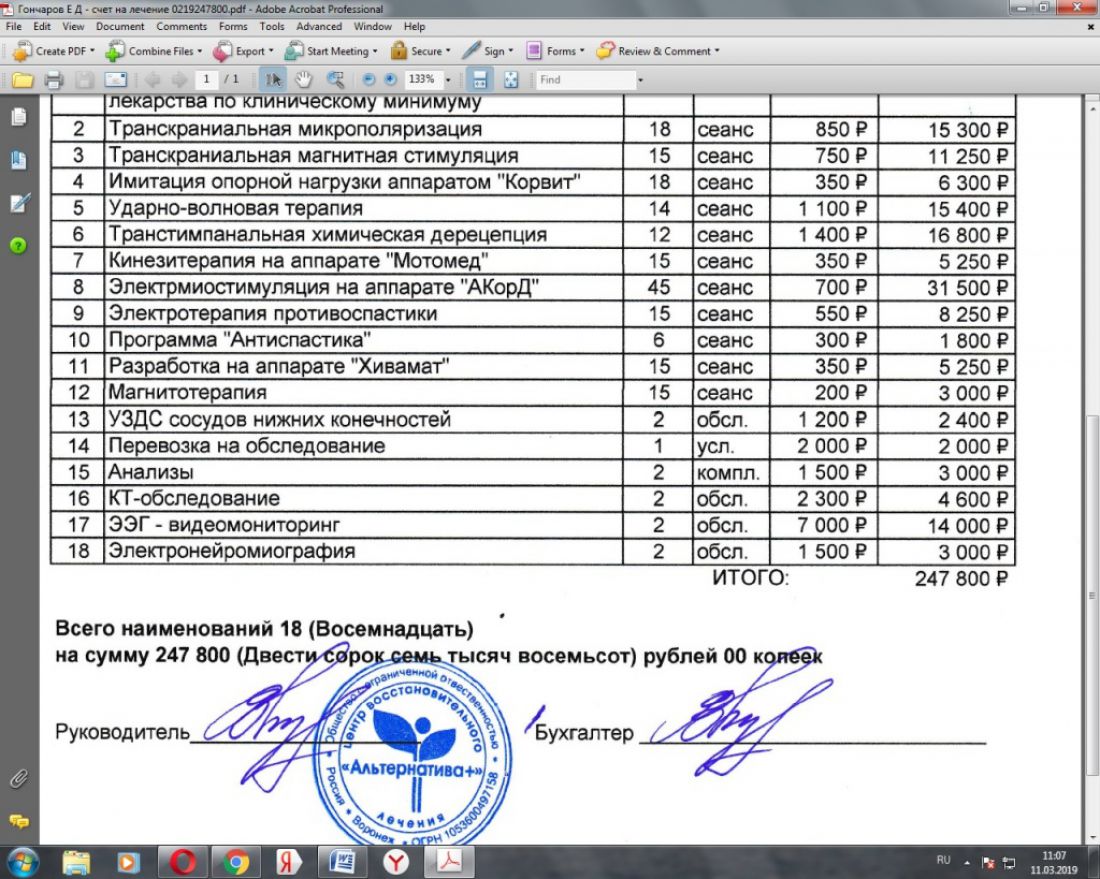Image resolution: width=1100 pixels, height=879 pixels.
Task: Open the Find options dropdown arrow
Action: pyautogui.click(x=640, y=80)
